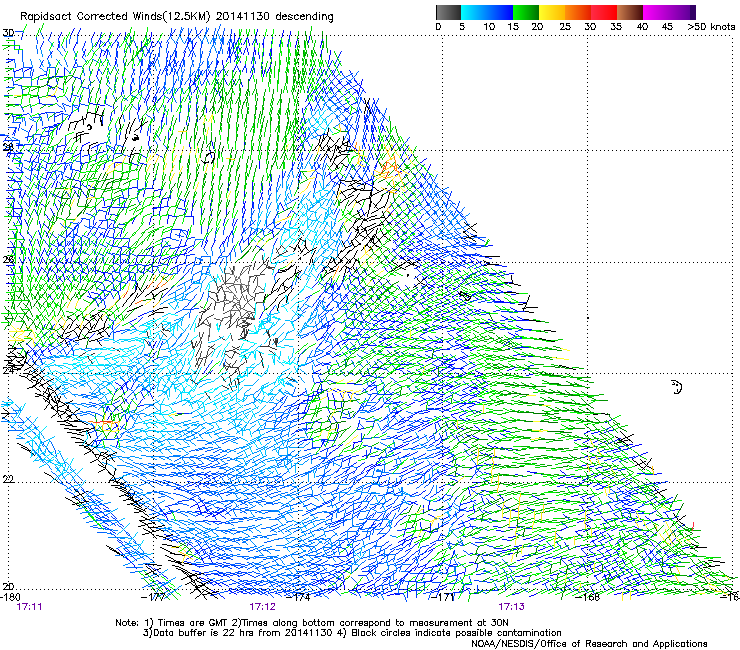Click the cyan-blue 5-15 knots legend swatch
The width and height of the screenshot is (740, 650).
(x=487, y=12)
